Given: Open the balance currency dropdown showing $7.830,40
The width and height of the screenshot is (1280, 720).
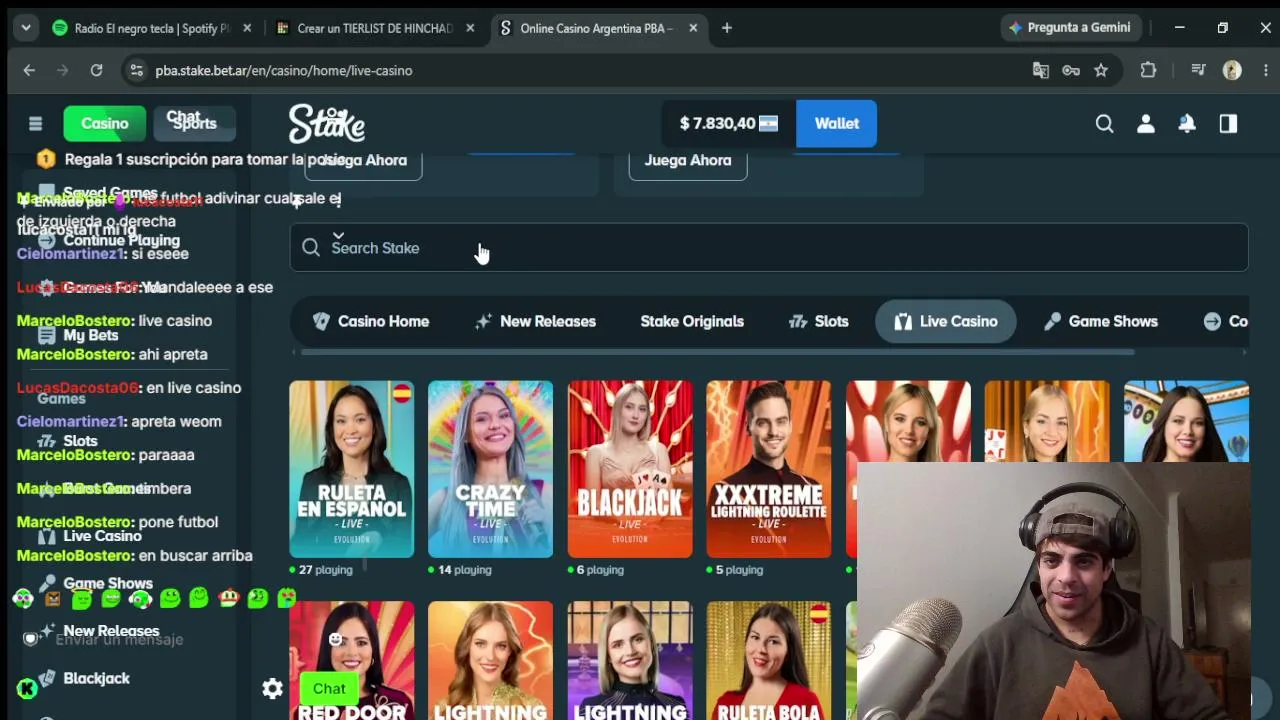Looking at the screenshot, I should pyautogui.click(x=729, y=123).
